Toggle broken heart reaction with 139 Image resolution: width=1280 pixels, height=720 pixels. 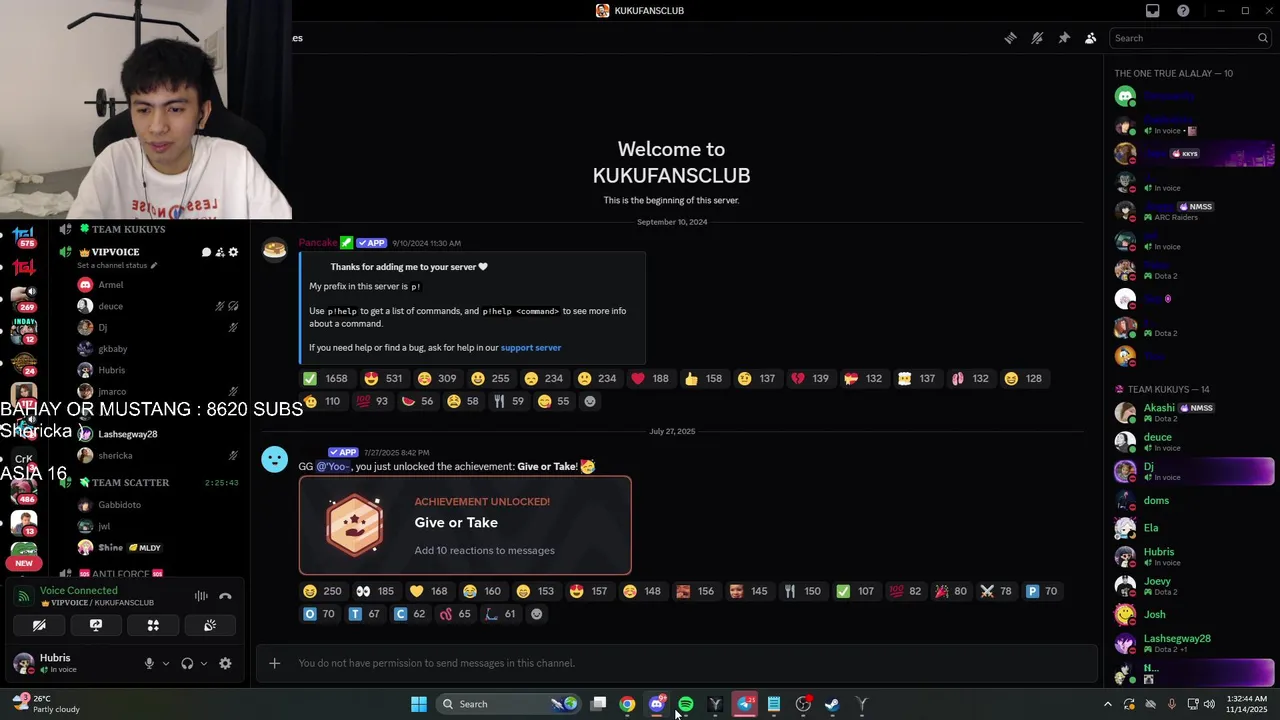tap(810, 378)
